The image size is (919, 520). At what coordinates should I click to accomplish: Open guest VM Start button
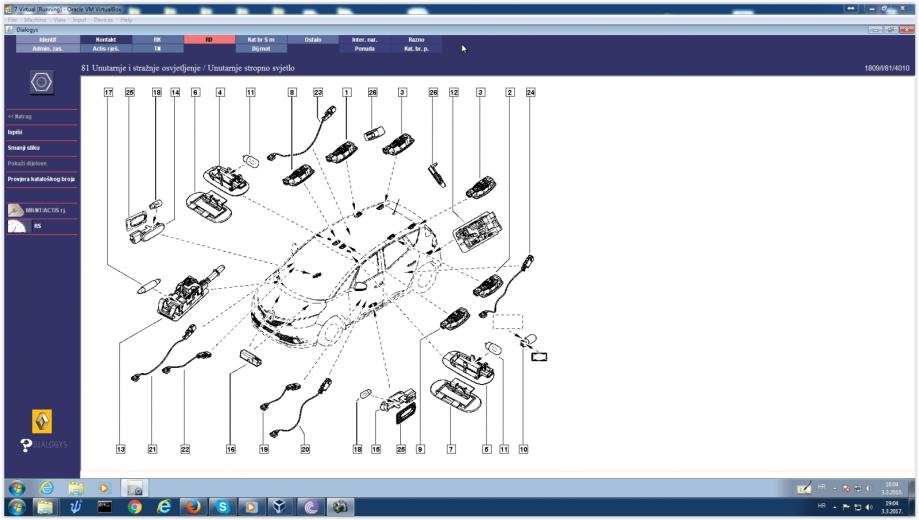pos(17,488)
